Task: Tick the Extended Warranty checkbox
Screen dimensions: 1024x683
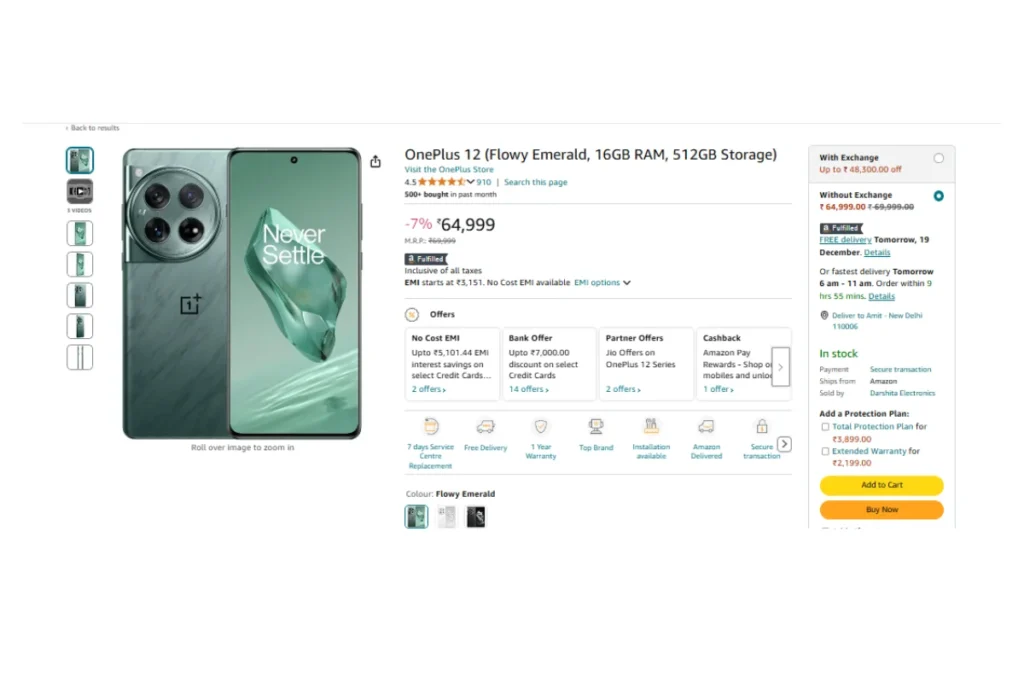Action: click(x=825, y=451)
